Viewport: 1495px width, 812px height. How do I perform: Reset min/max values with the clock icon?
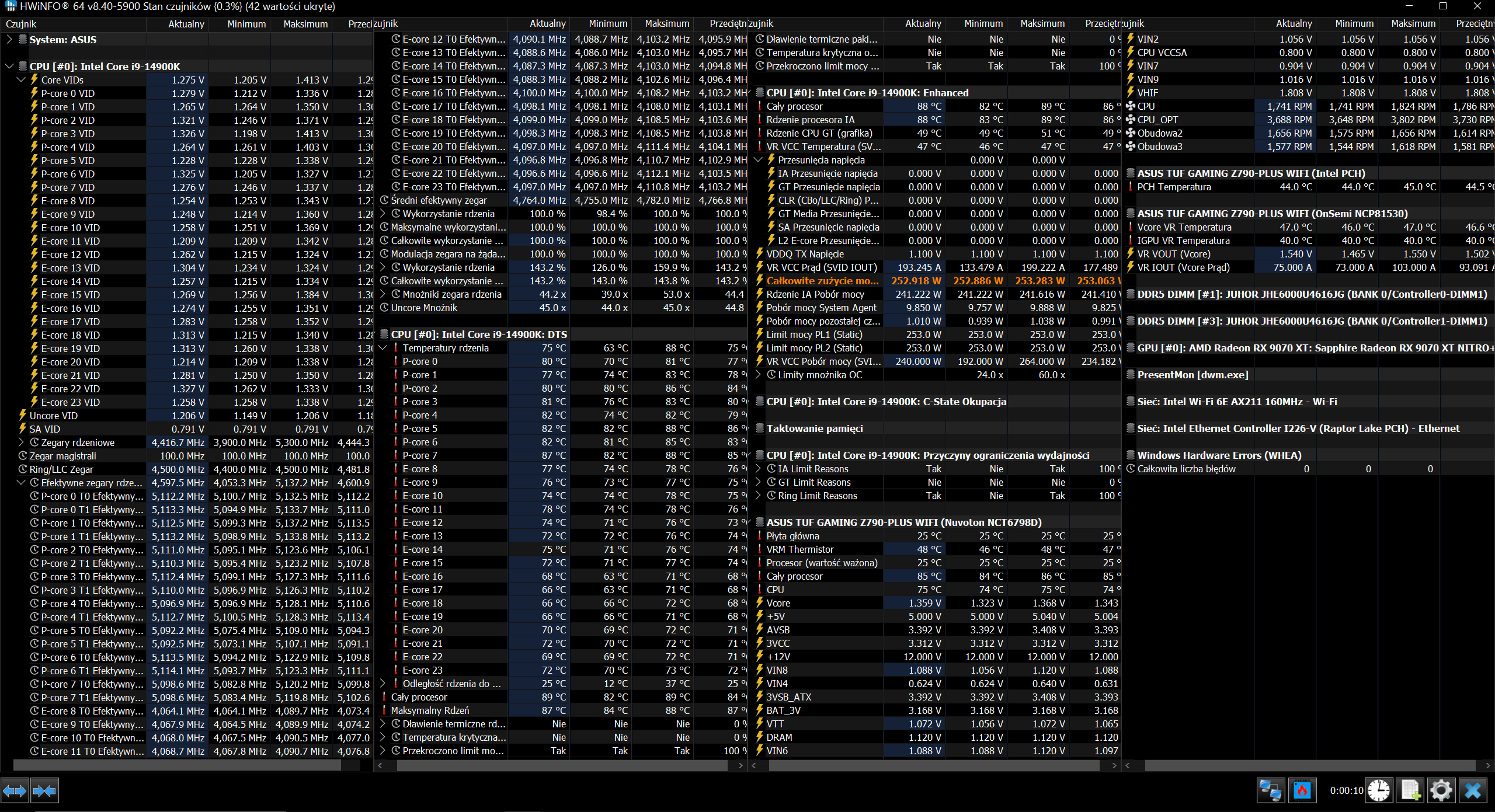pyautogui.click(x=1378, y=791)
